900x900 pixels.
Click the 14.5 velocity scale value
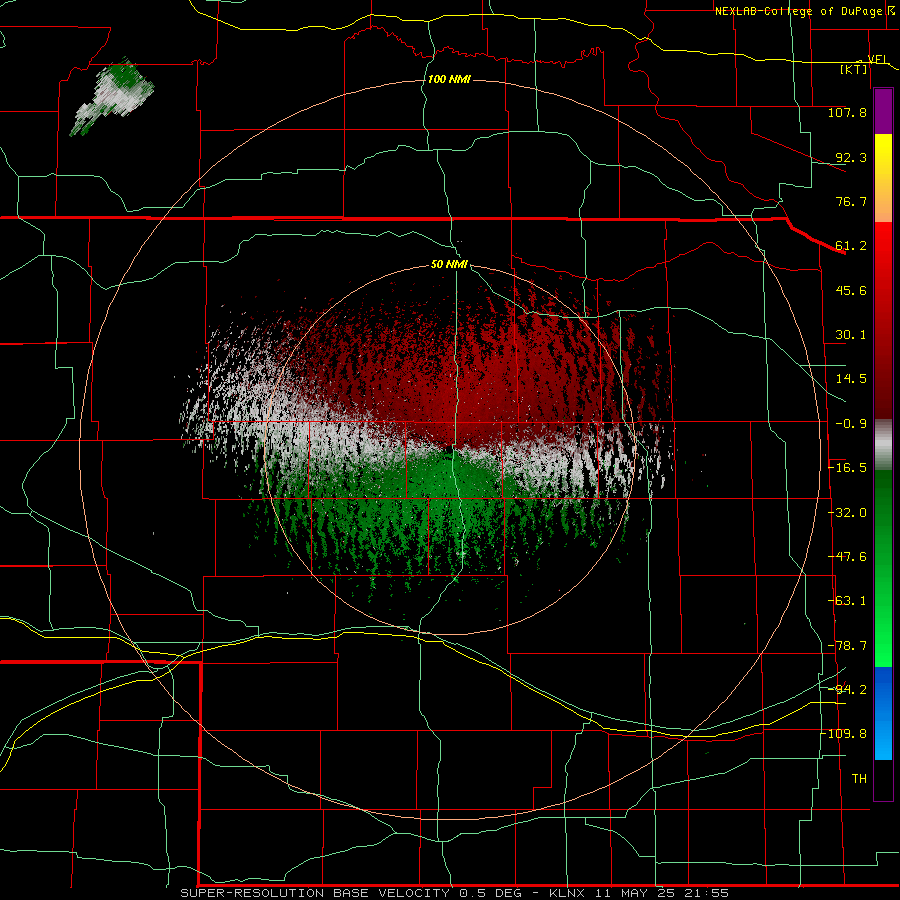point(851,379)
